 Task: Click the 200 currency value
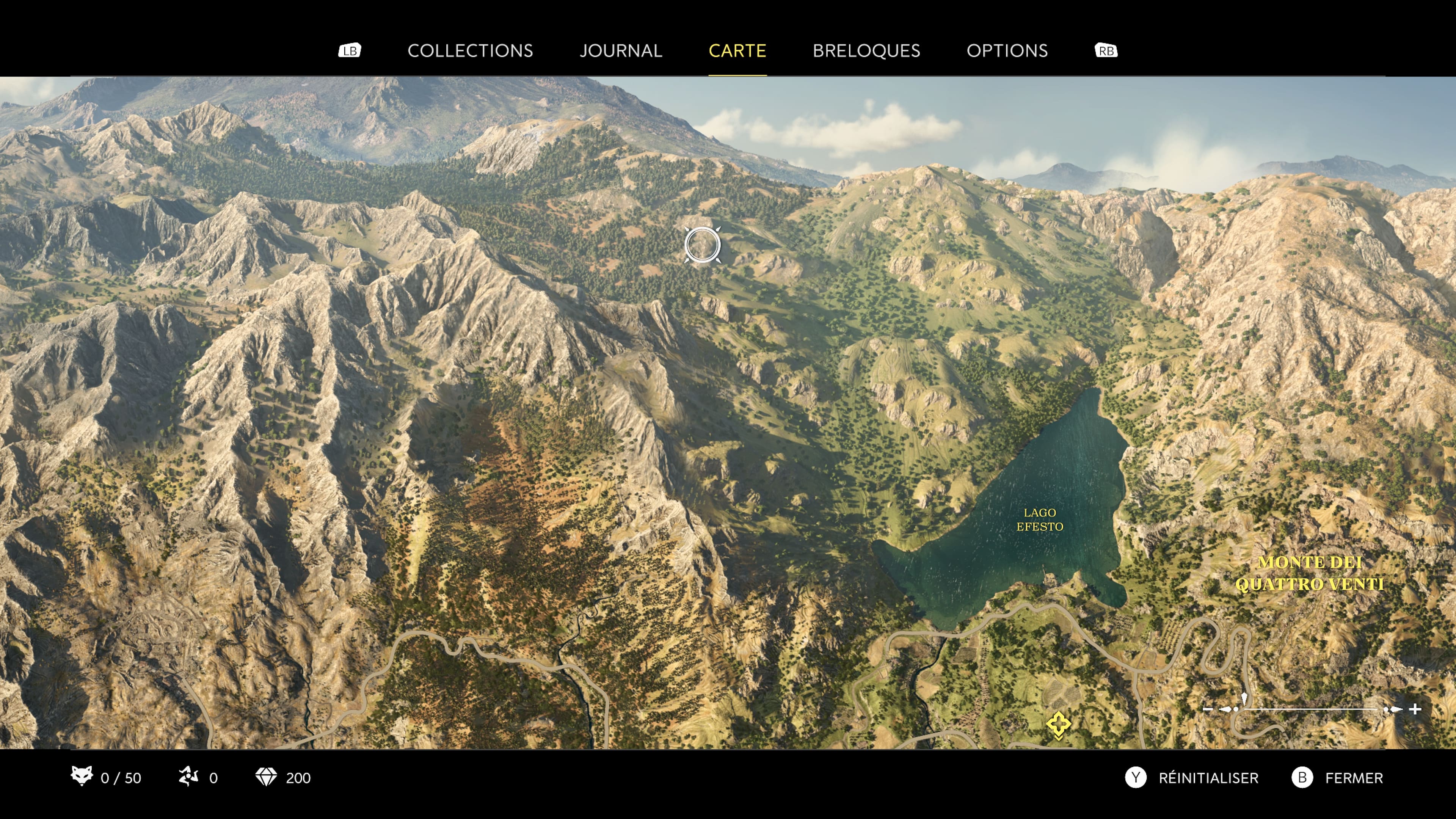[298, 778]
